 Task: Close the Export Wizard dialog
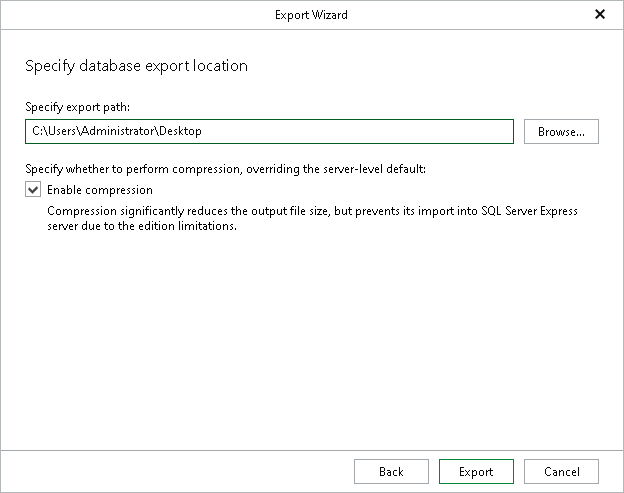click(600, 15)
